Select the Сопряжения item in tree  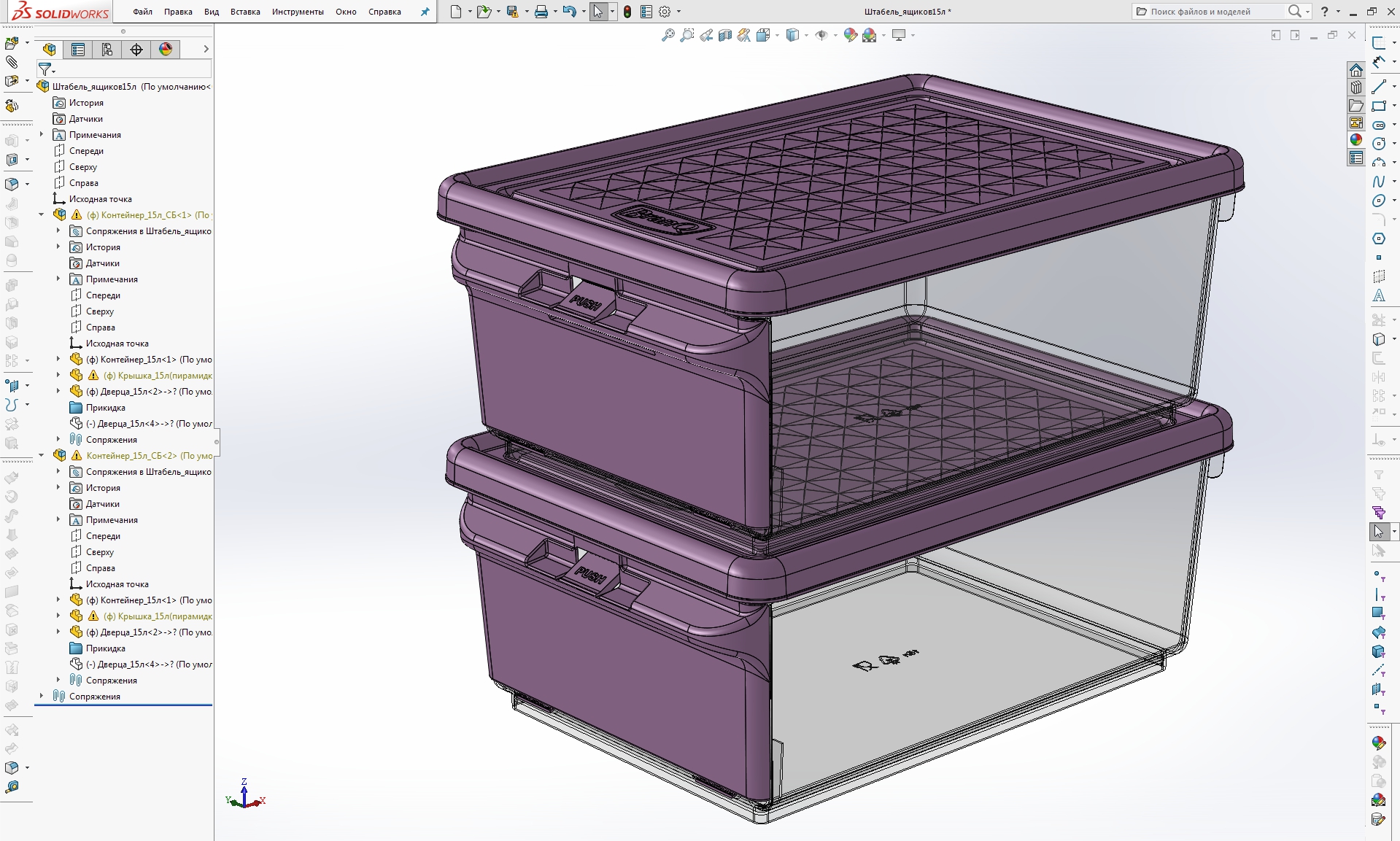(x=96, y=696)
